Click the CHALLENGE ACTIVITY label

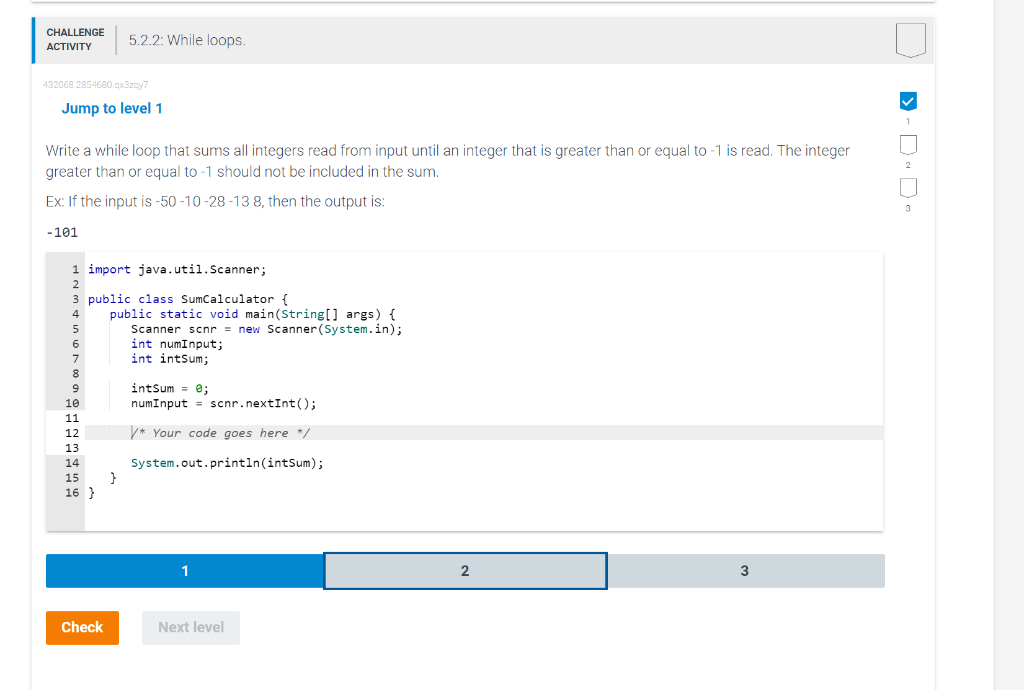(x=75, y=39)
